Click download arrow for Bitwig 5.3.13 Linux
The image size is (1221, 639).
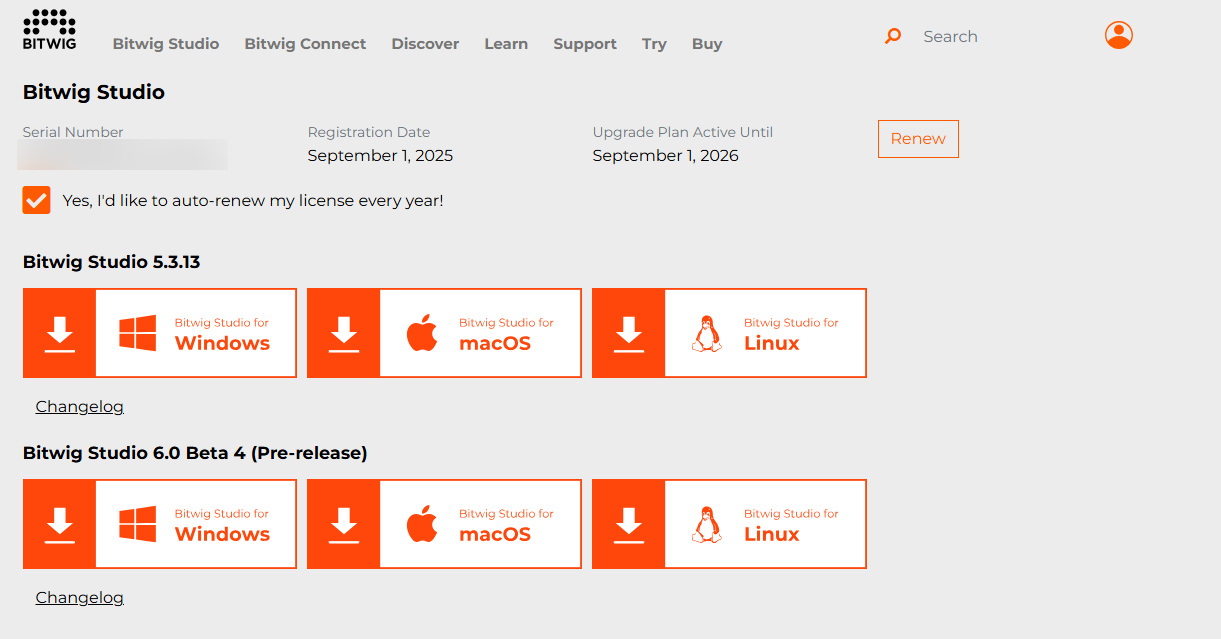click(628, 333)
